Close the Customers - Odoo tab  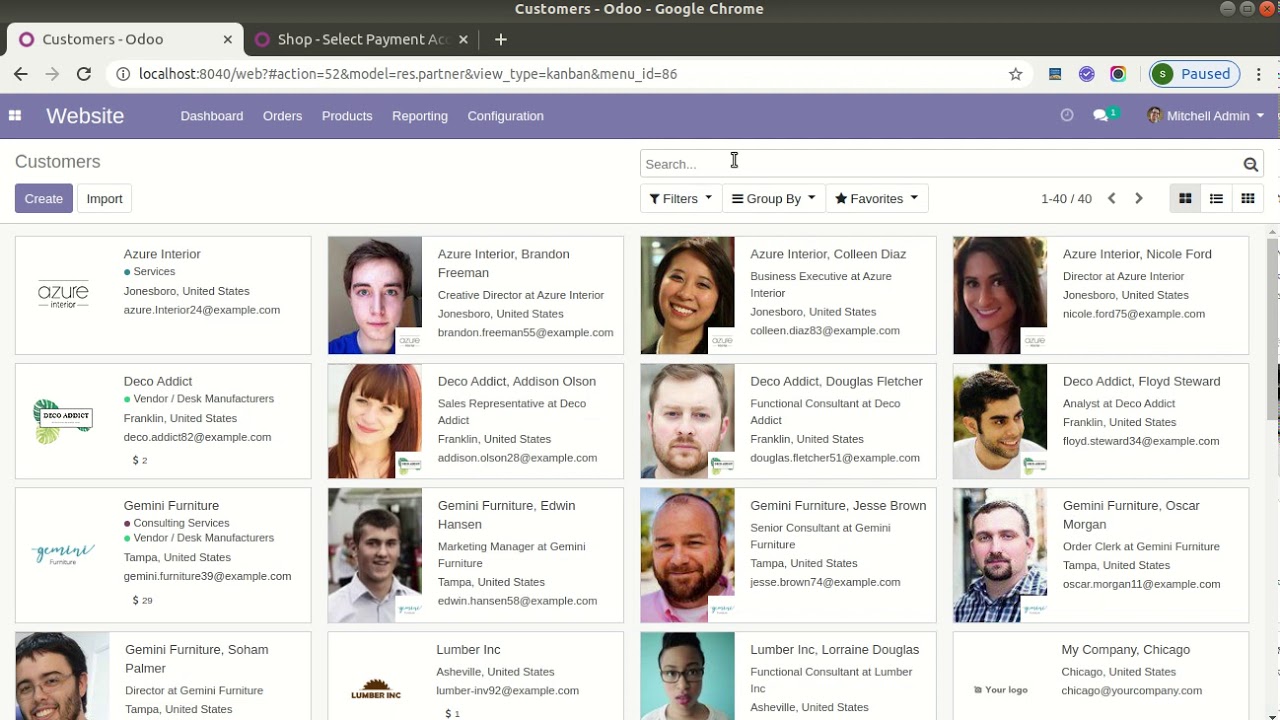pos(227,40)
